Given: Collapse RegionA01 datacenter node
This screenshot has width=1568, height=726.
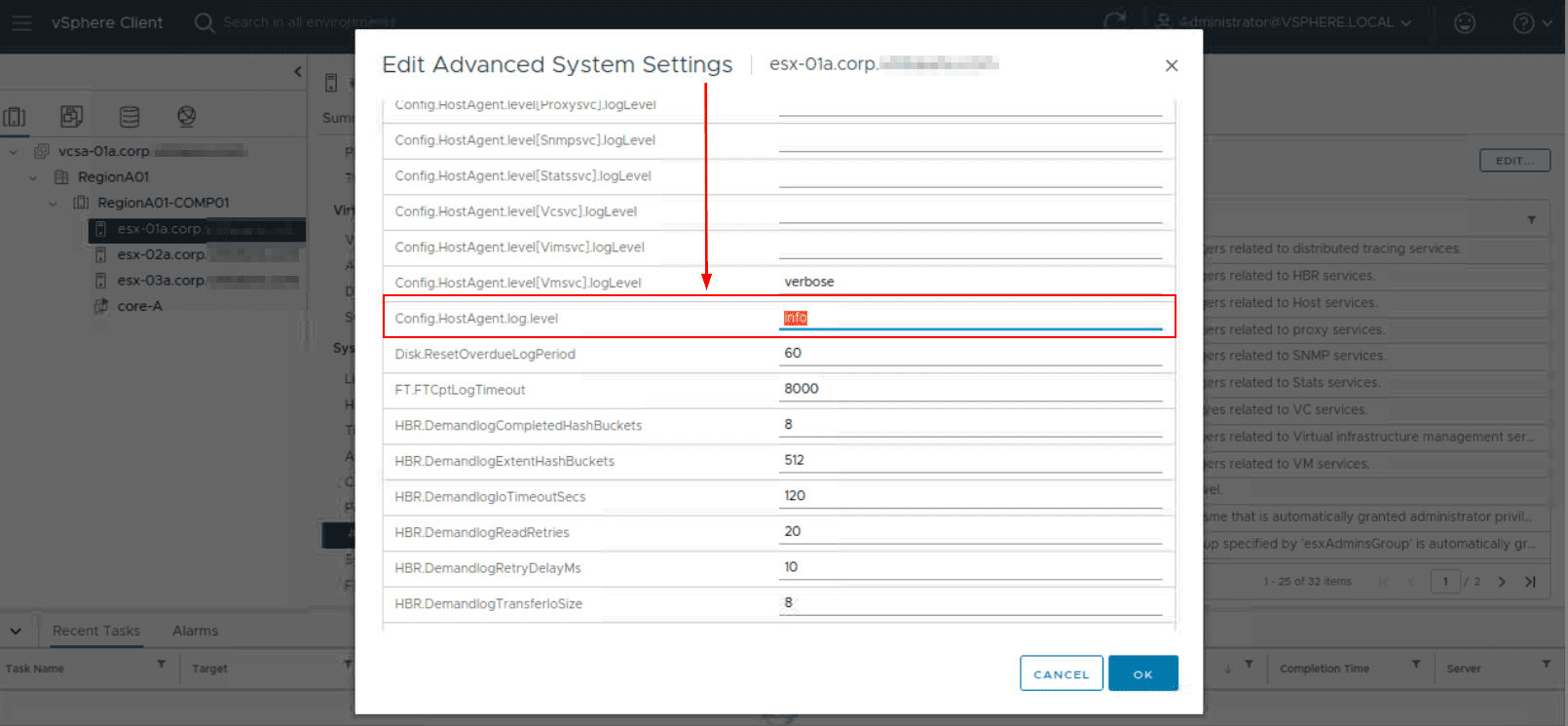Looking at the screenshot, I should coord(33,177).
